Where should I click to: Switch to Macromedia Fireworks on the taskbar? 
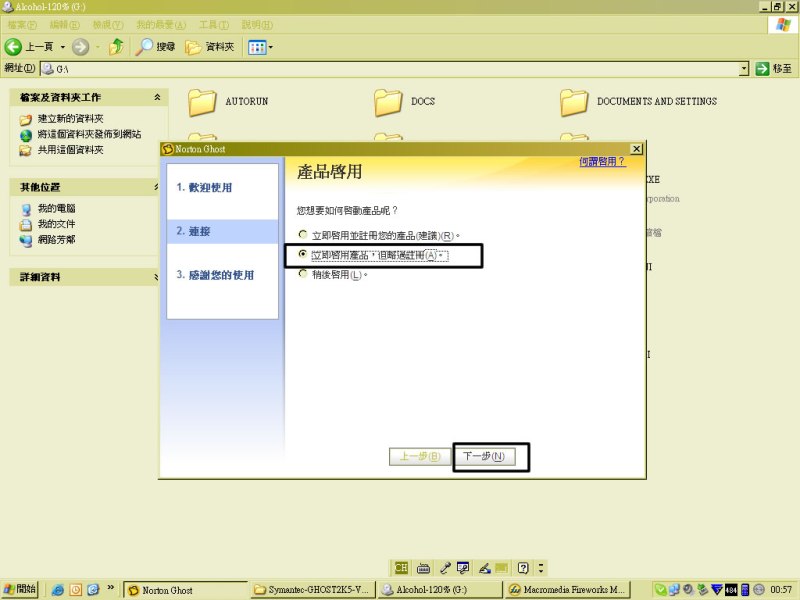(567, 590)
